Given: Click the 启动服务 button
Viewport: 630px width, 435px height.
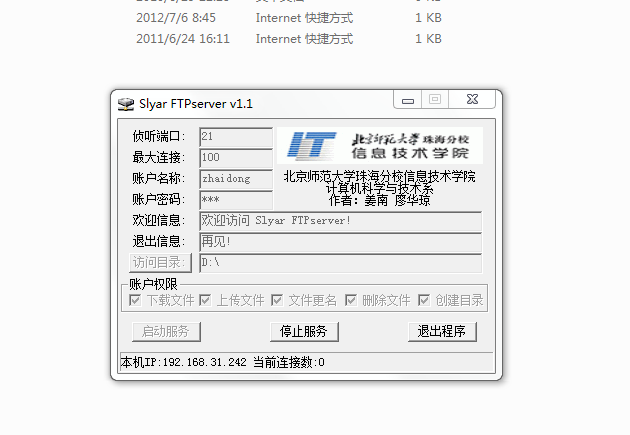Looking at the screenshot, I should tap(166, 332).
